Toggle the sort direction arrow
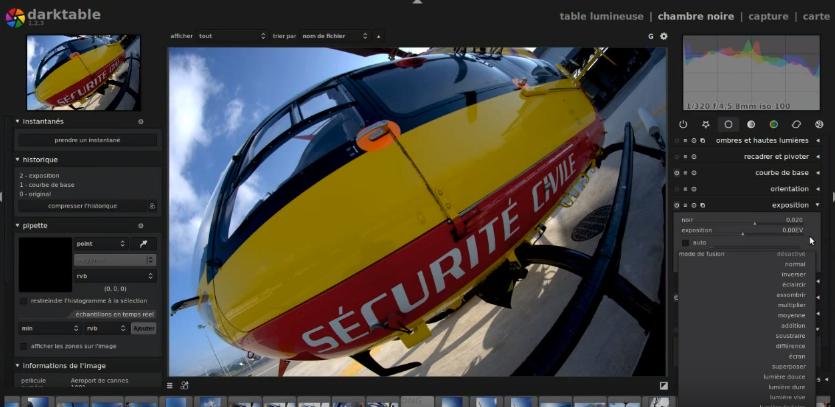Image resolution: width=835 pixels, height=407 pixels. pyautogui.click(x=379, y=36)
